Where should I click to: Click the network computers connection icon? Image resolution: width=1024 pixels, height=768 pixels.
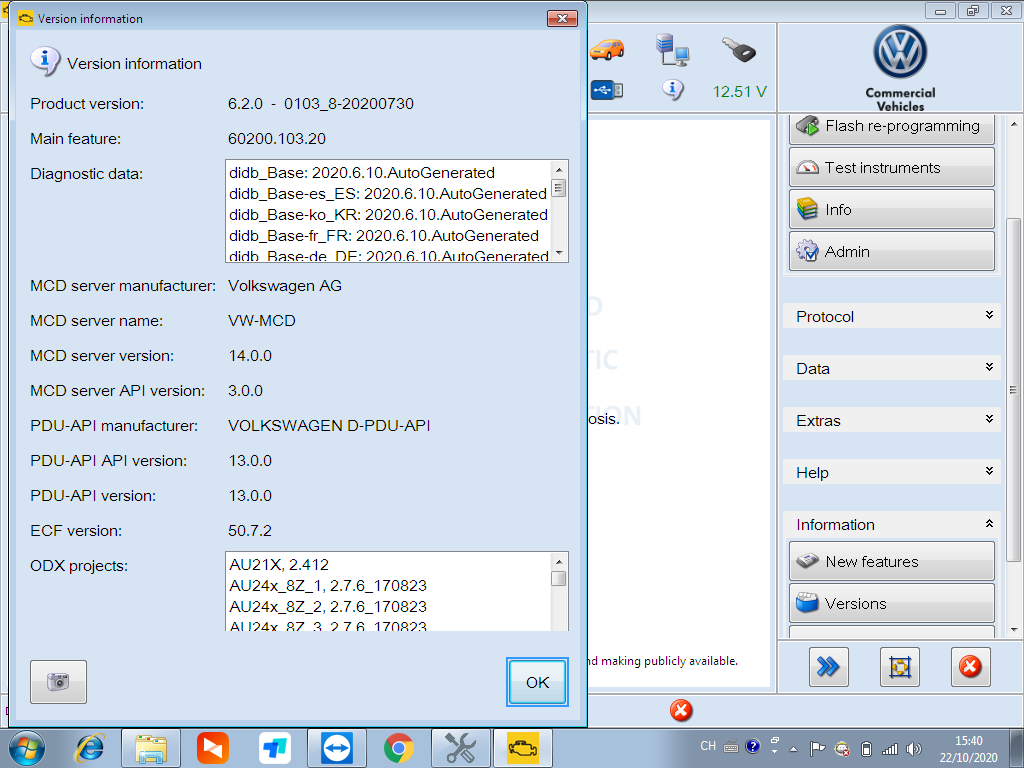pos(672,50)
